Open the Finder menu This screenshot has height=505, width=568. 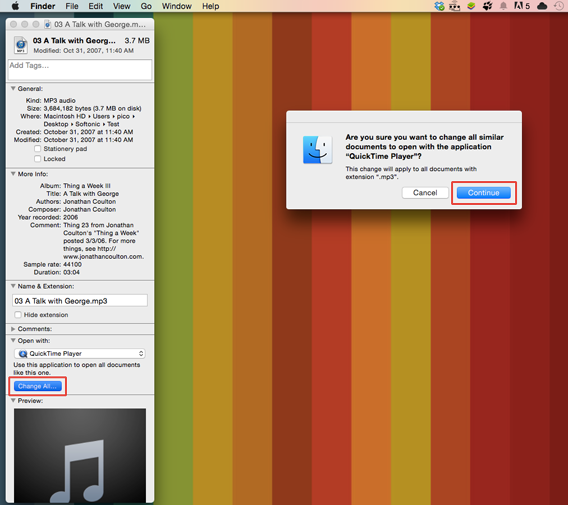[43, 6]
